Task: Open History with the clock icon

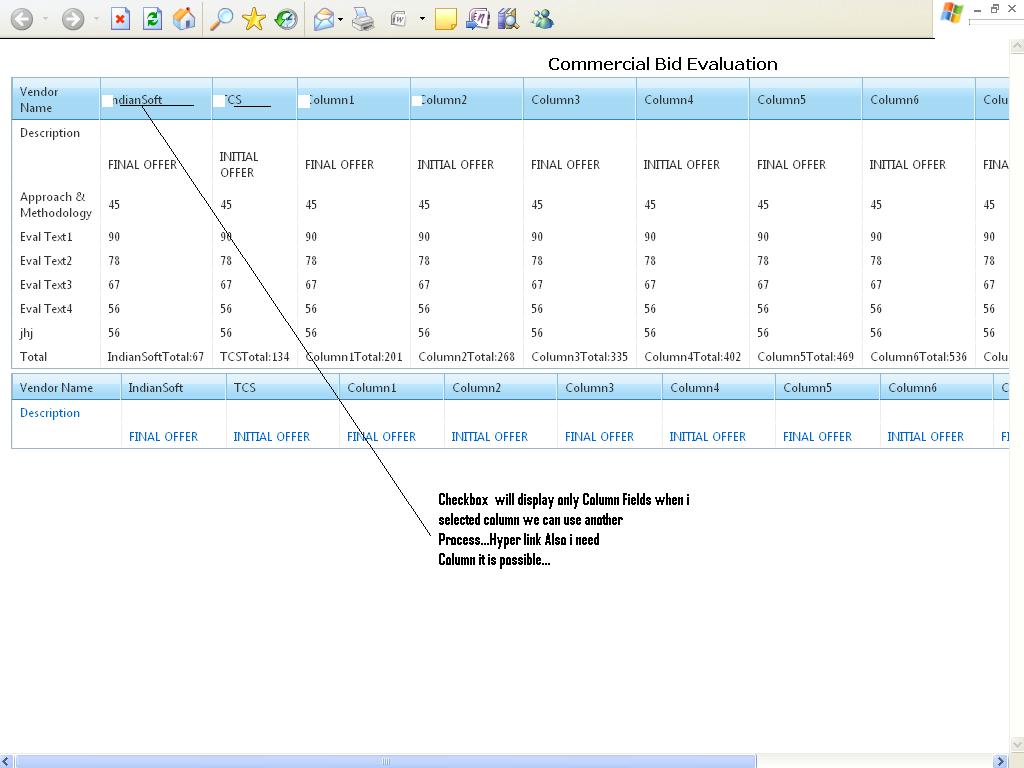Action: pyautogui.click(x=285, y=19)
